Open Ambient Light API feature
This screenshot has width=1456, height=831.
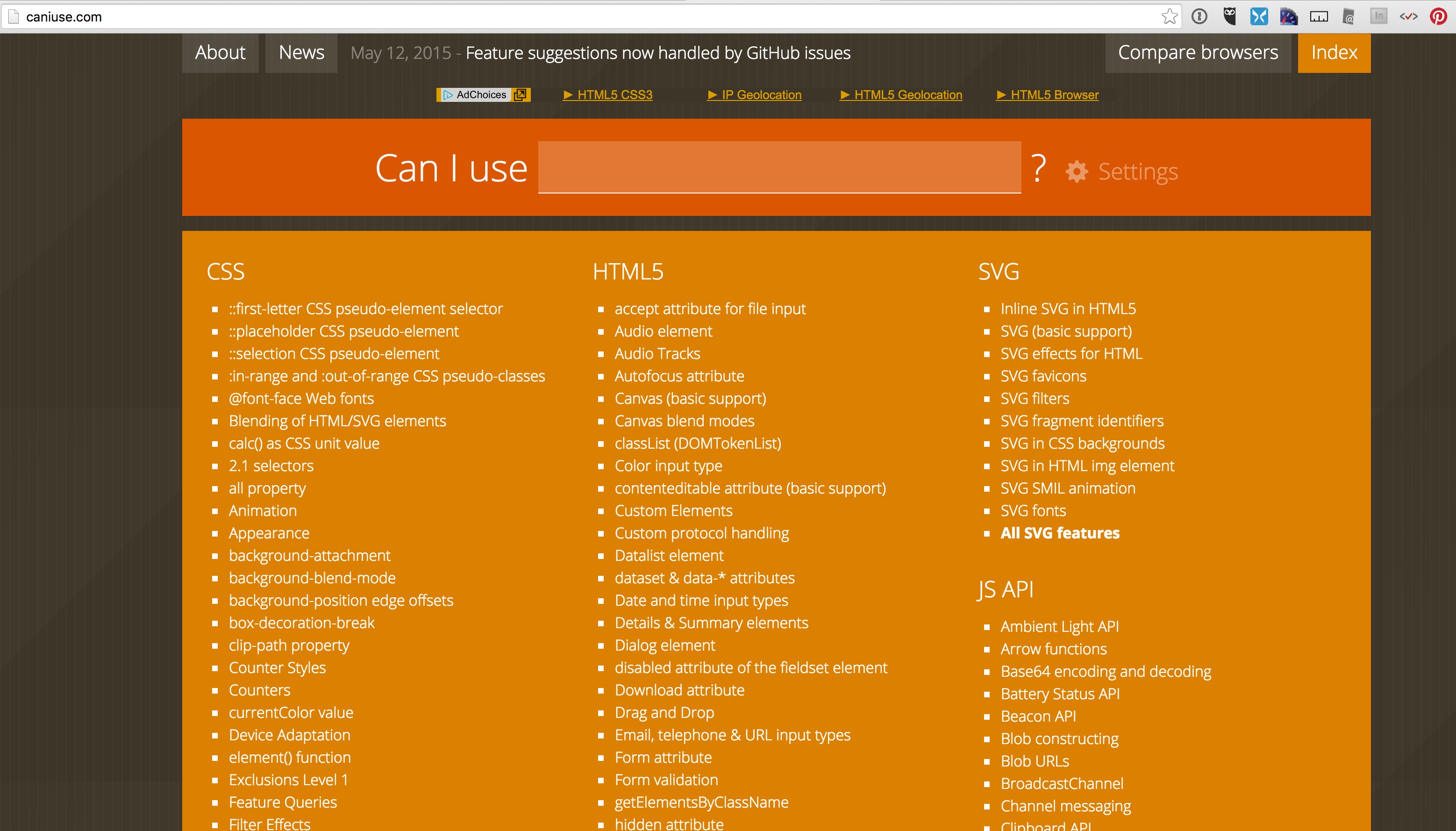pyautogui.click(x=1059, y=627)
